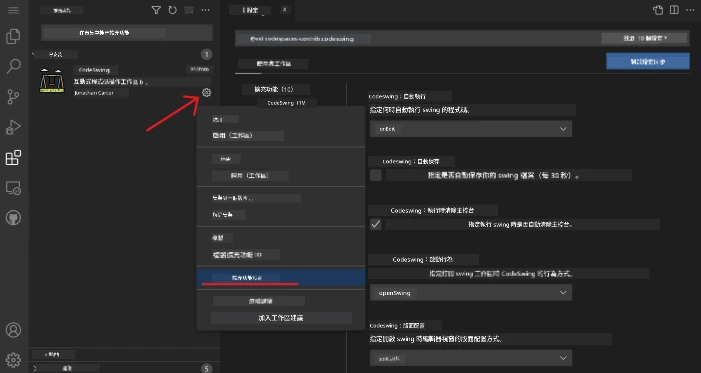
Task: Select the fourth context menu entry with '(工作區)'
Action: point(281,176)
